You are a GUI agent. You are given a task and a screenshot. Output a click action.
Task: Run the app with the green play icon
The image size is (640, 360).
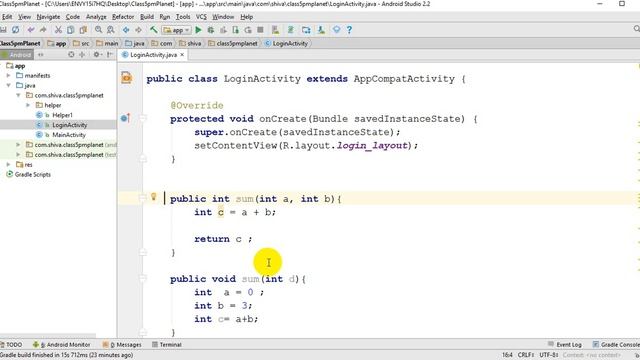coord(198,30)
